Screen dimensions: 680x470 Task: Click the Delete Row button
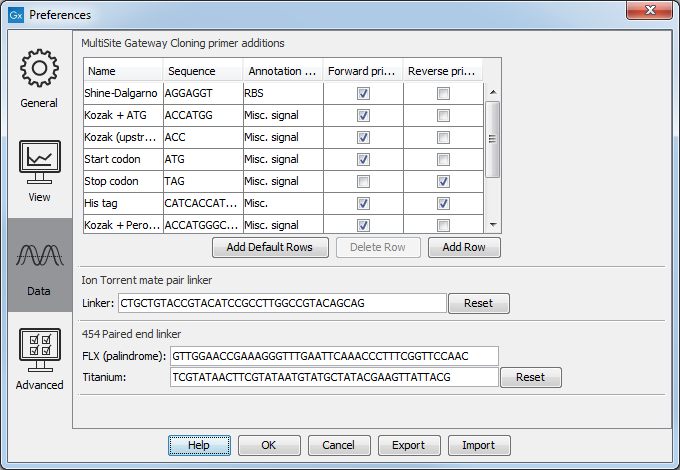tap(378, 247)
